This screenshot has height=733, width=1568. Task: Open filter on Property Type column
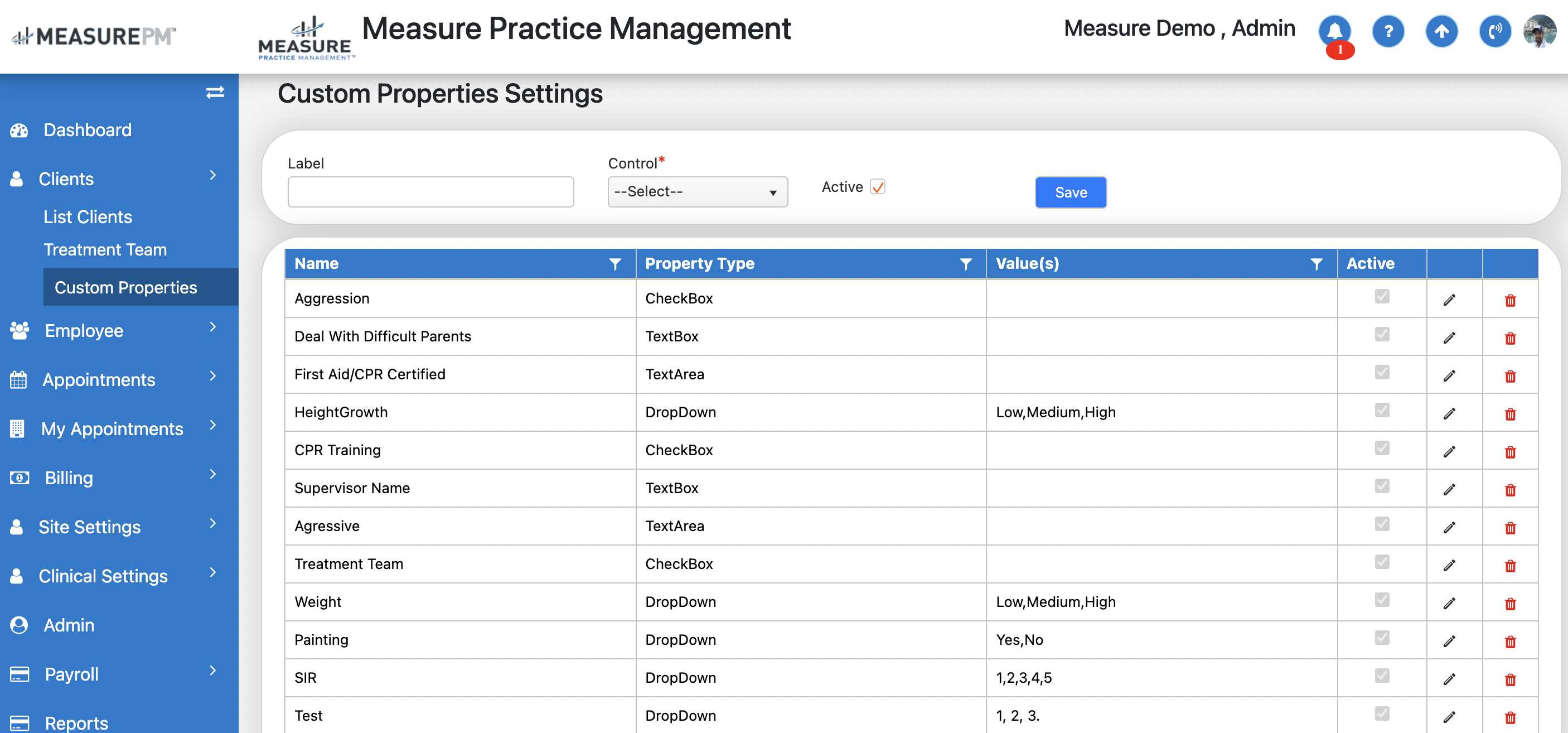[x=965, y=264]
